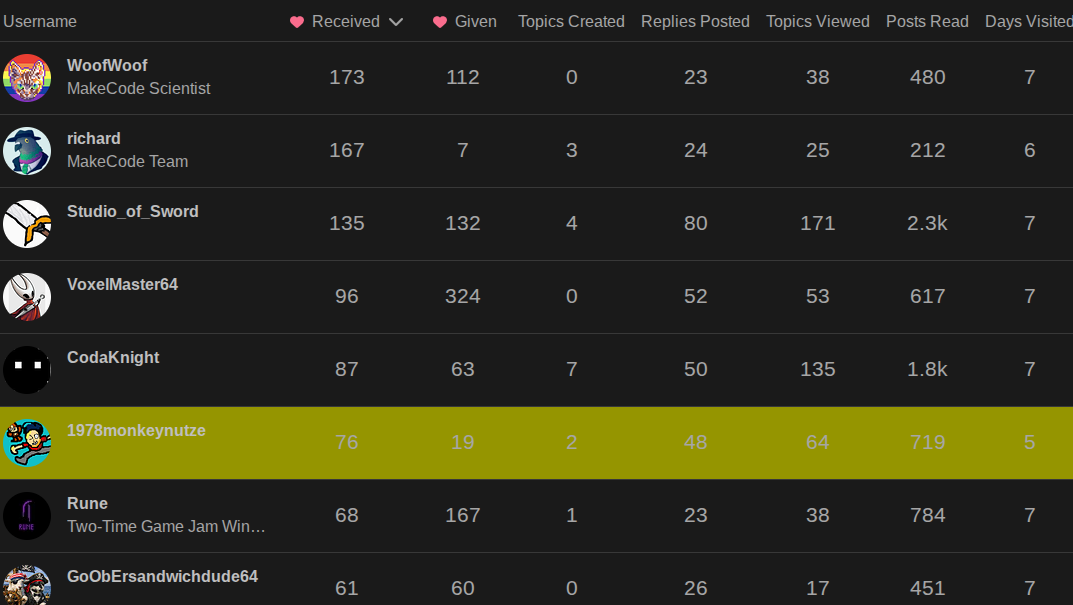Sort by Posts Read column
The height and width of the screenshot is (605, 1073).
click(x=927, y=22)
